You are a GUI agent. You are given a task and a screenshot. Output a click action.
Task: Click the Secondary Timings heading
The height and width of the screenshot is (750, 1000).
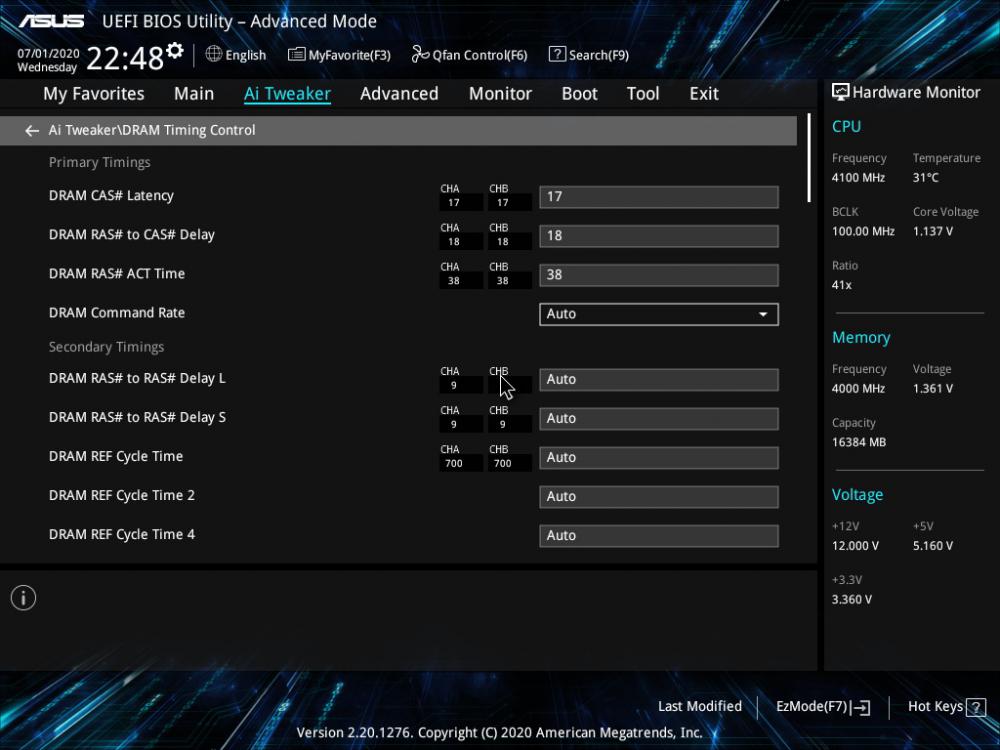[x=107, y=347]
